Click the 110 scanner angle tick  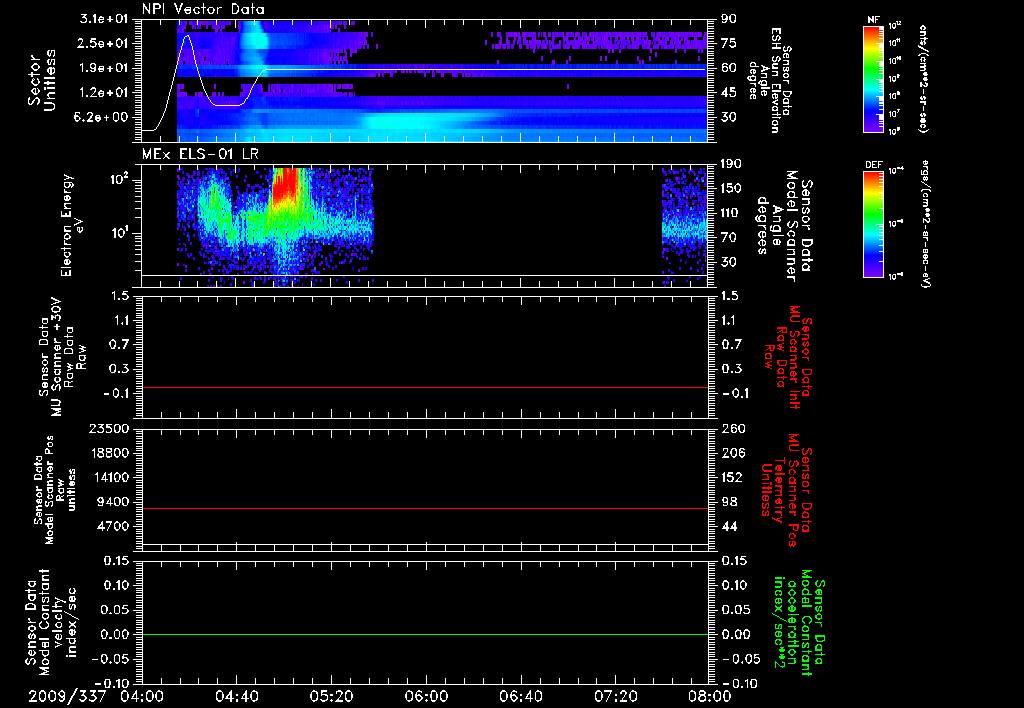(x=731, y=213)
